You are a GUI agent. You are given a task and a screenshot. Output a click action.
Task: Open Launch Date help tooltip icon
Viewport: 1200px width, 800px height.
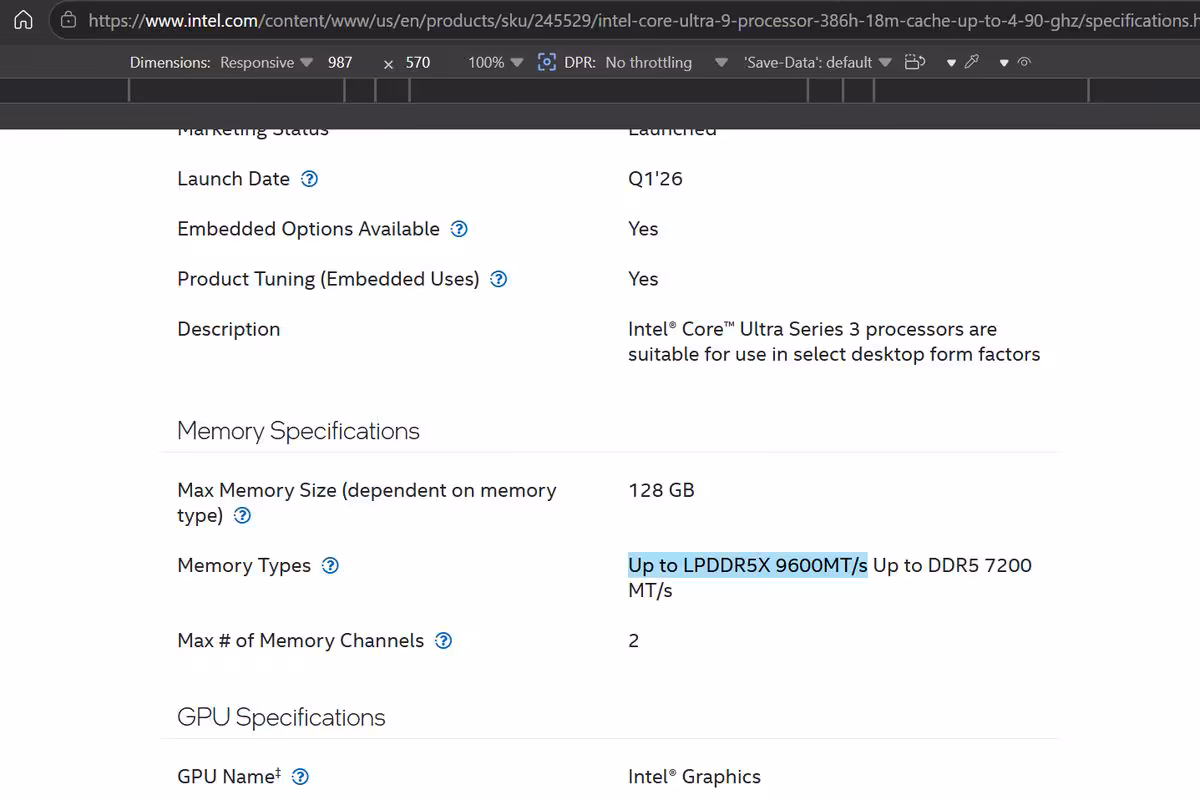coord(309,179)
